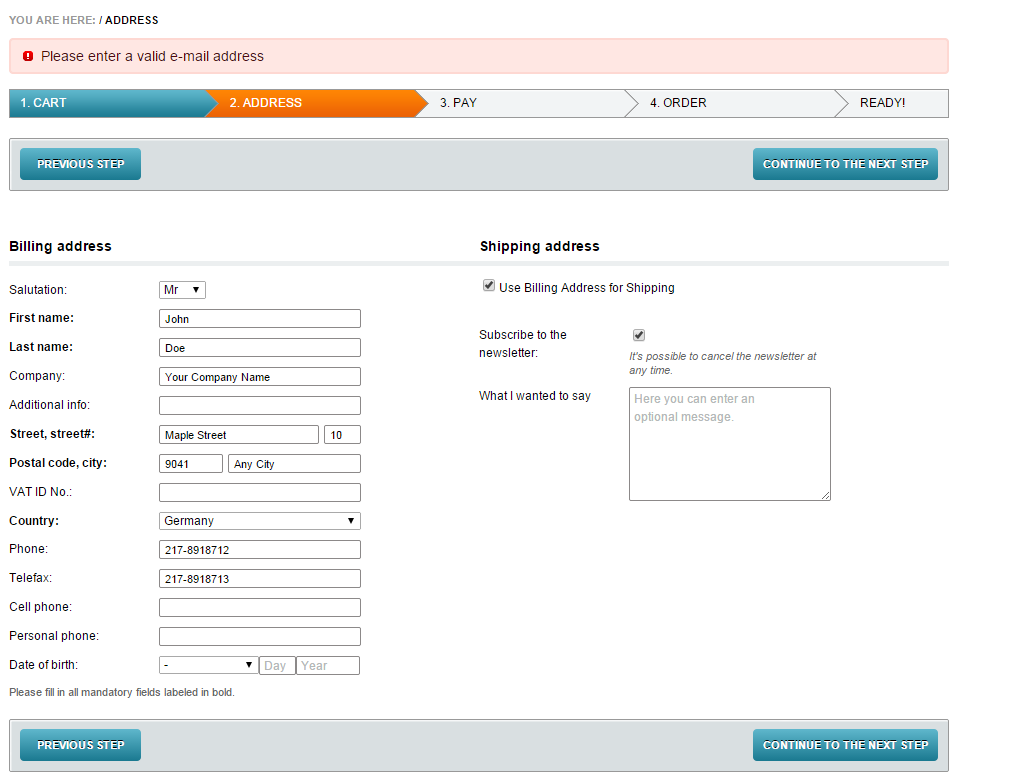Go to step 1. CART
Screen dimensions: 1018x775
click(108, 103)
